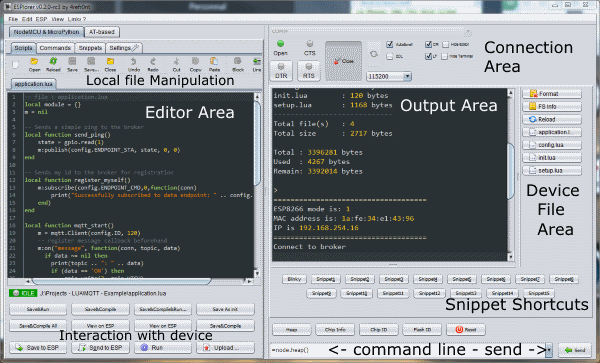Viewport: 600px width, 363px height.
Task: Refresh the serial port list icon
Action: (x=373, y=54)
